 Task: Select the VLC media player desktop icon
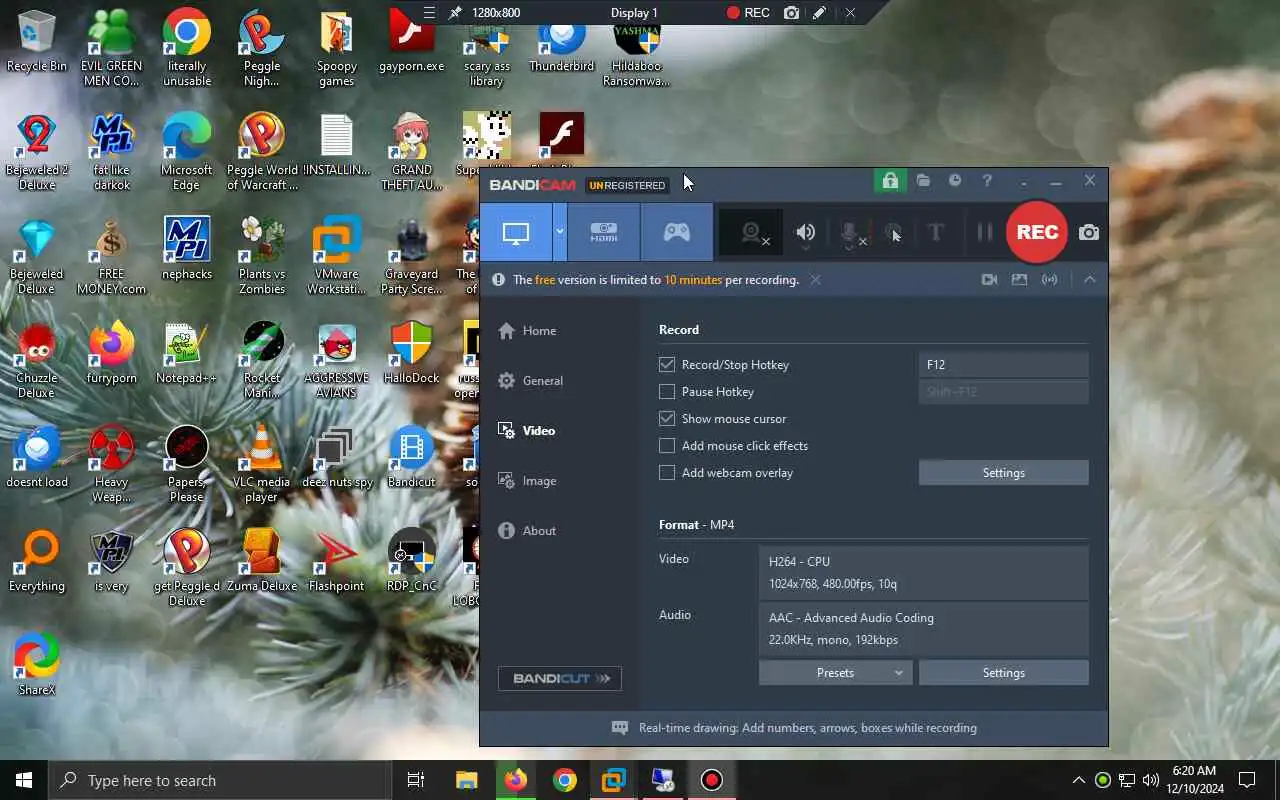tap(261, 464)
